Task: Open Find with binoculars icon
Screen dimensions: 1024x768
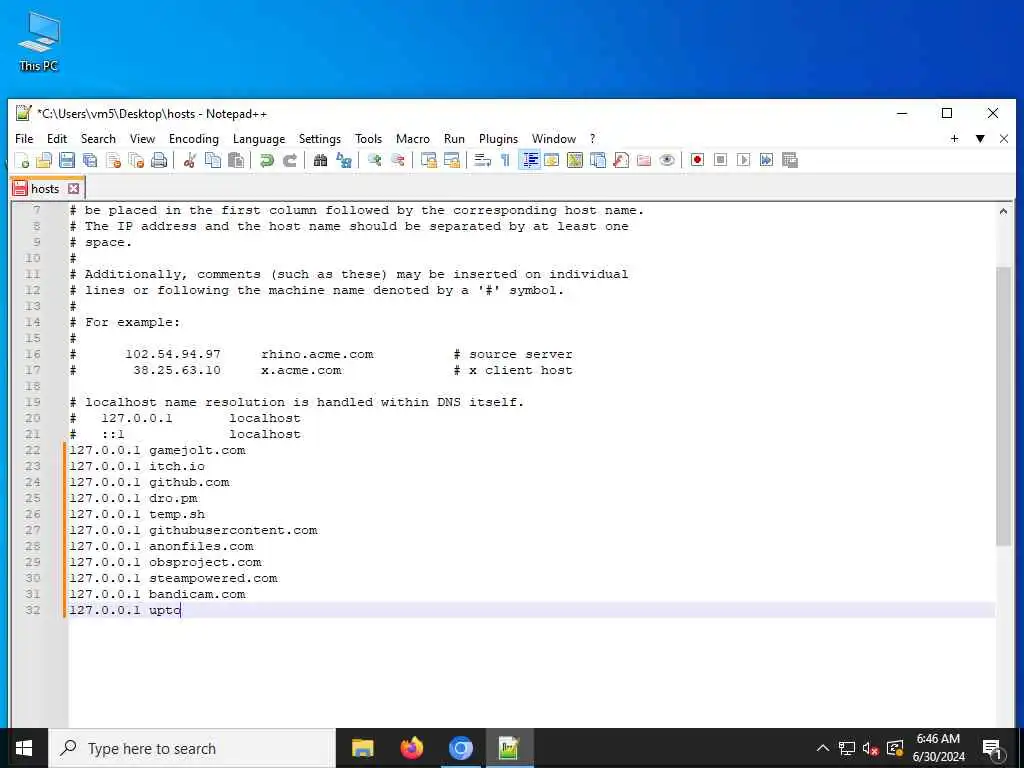Action: [x=320, y=160]
